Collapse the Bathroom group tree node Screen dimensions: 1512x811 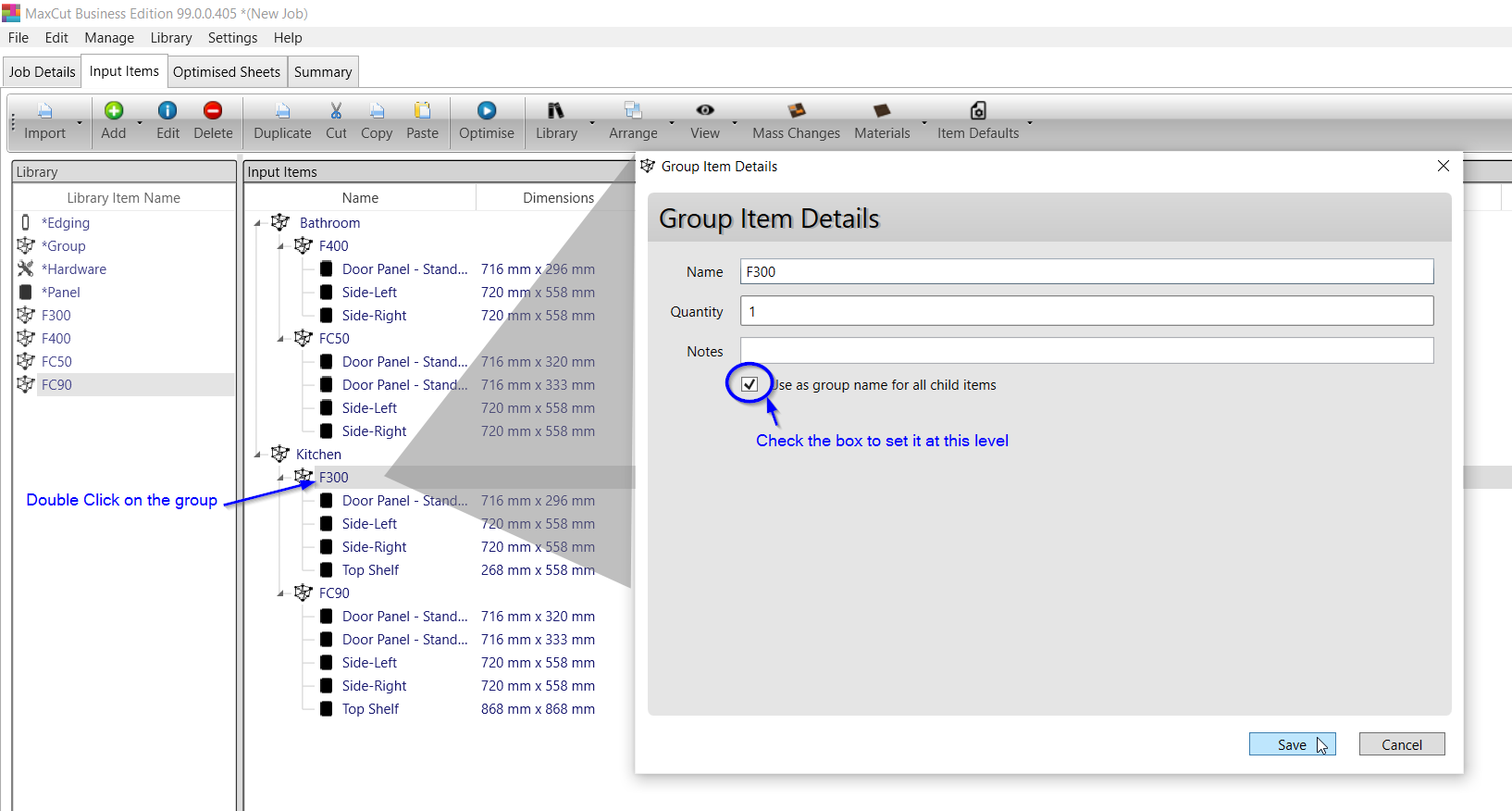click(258, 223)
